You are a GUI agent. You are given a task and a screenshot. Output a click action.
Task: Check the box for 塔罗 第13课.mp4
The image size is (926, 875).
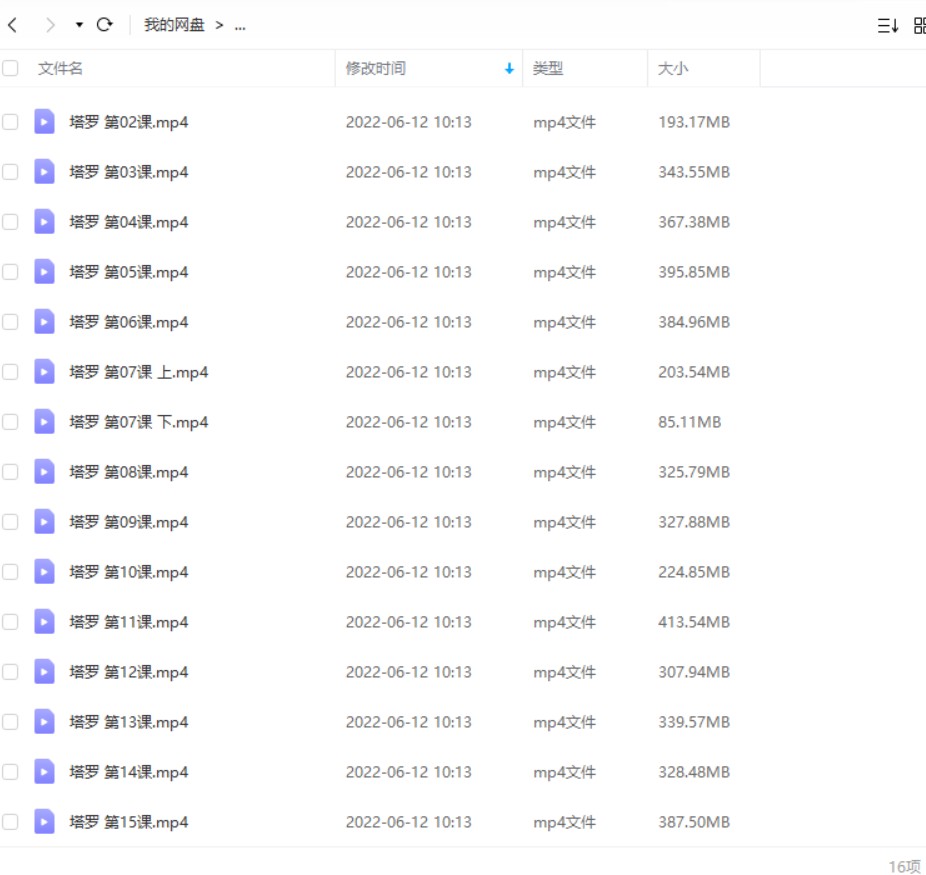click(10, 722)
